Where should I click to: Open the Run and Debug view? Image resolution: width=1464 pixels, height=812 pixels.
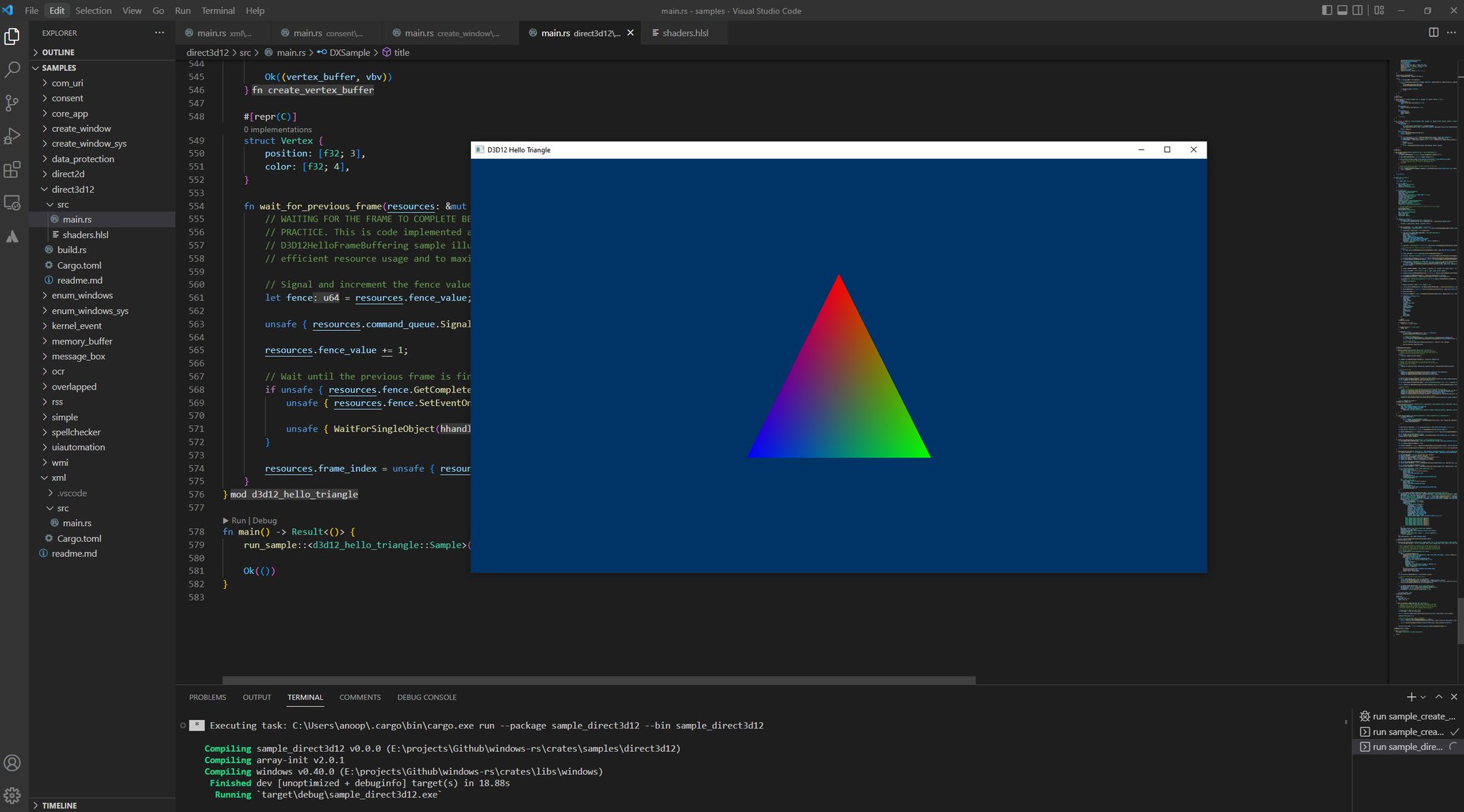[12, 136]
